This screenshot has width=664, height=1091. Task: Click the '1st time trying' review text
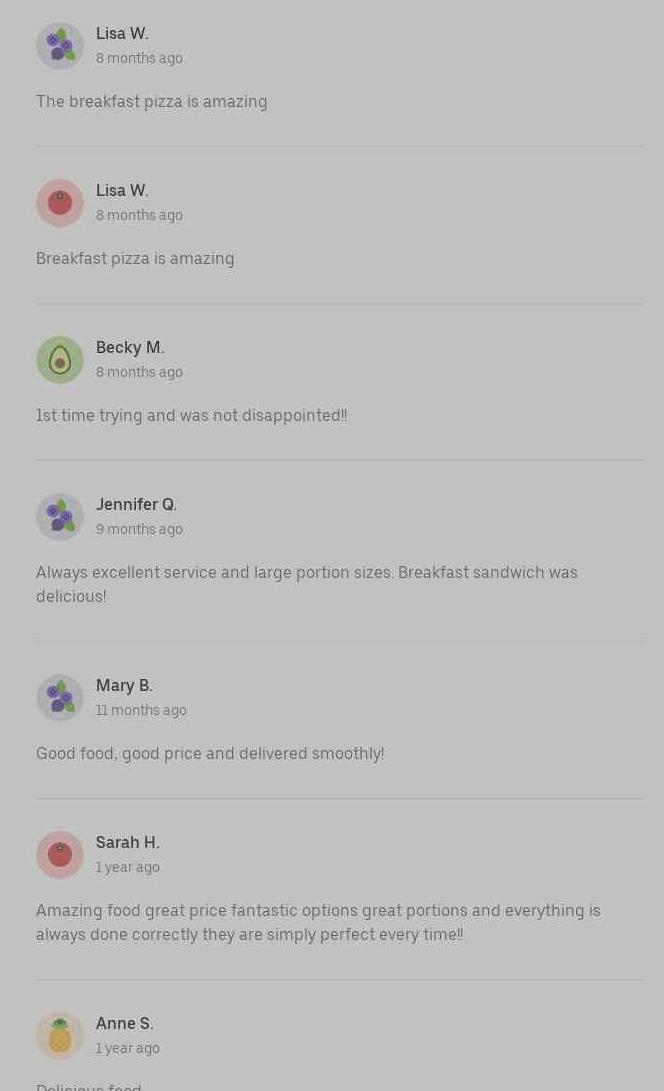tap(191, 415)
